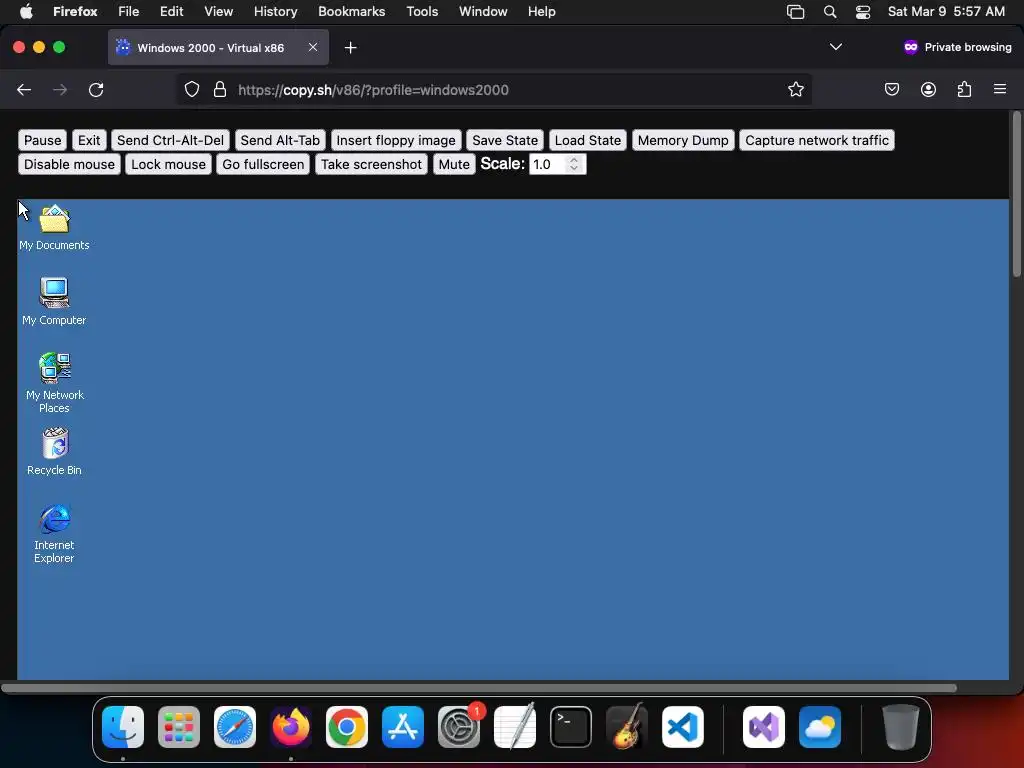Open Safari from the Dock

pos(235,727)
